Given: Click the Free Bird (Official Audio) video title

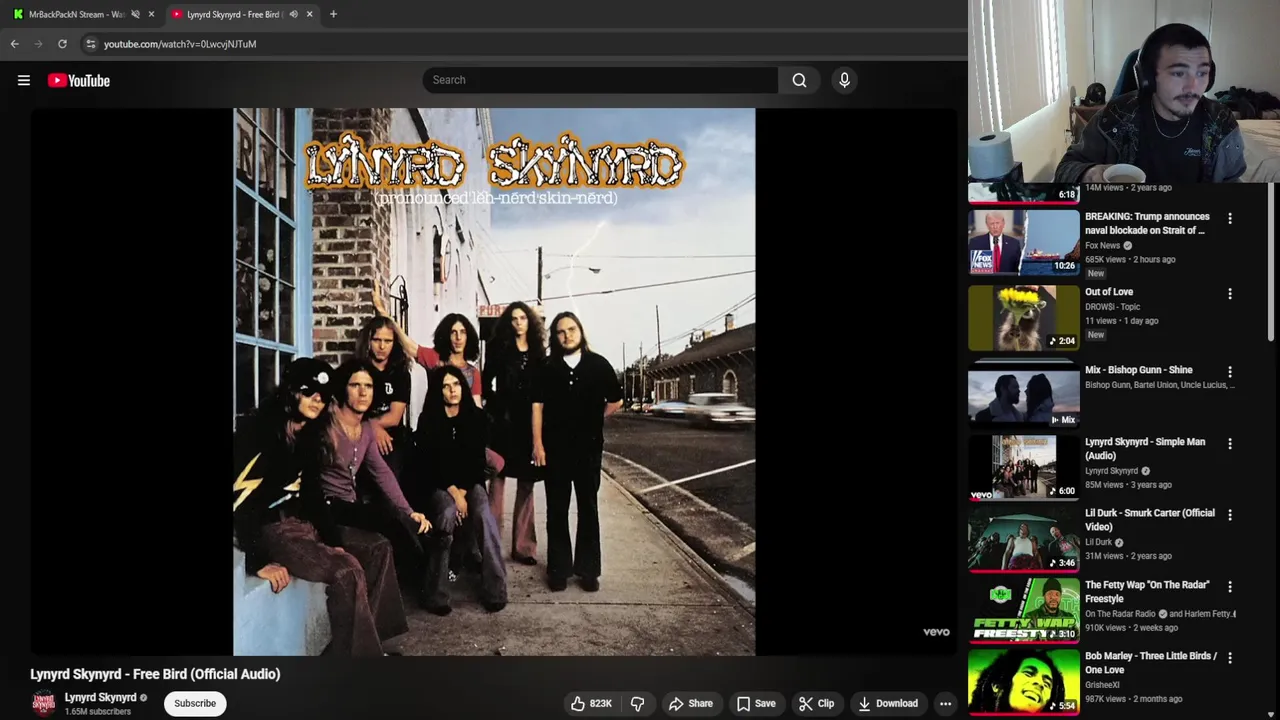Looking at the screenshot, I should click(155, 674).
